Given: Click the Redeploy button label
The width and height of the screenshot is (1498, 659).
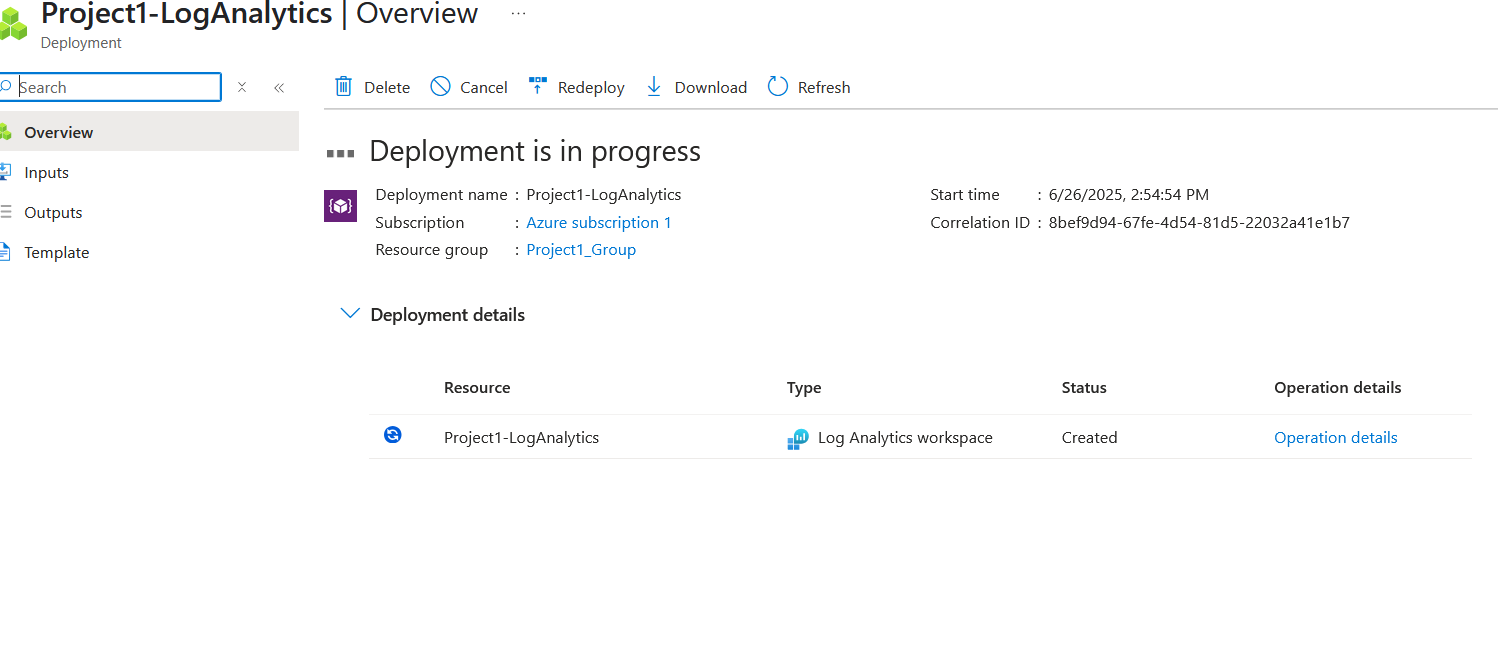Looking at the screenshot, I should (x=591, y=87).
